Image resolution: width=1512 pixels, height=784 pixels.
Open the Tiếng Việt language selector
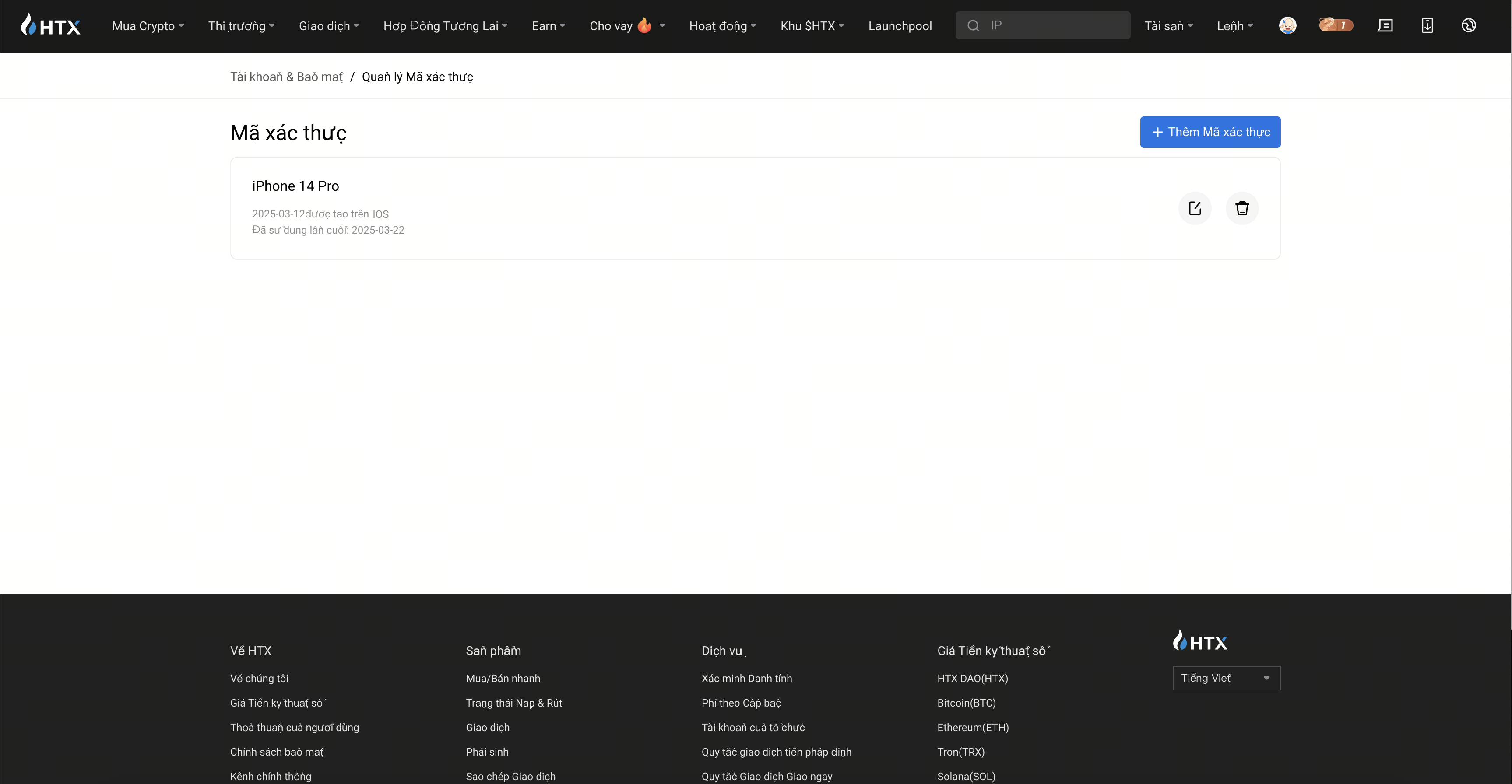[x=1226, y=678]
